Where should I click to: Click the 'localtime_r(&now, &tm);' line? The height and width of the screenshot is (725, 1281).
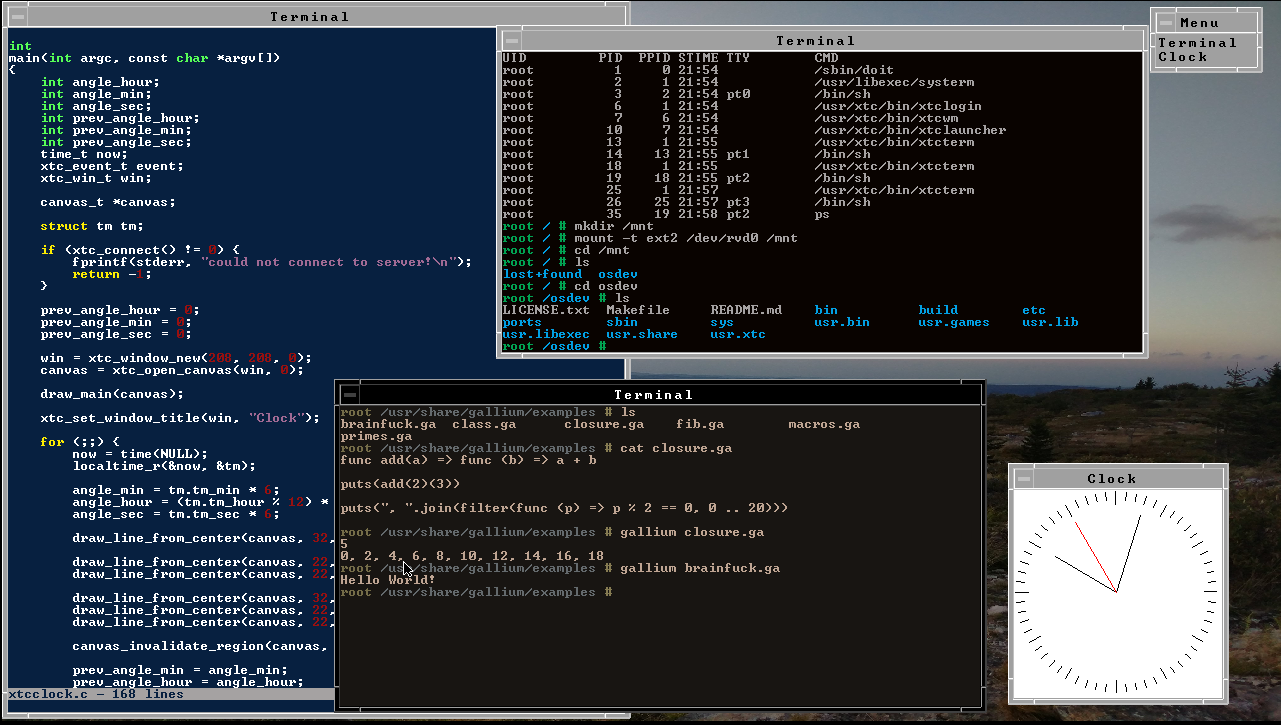pyautogui.click(x=164, y=466)
